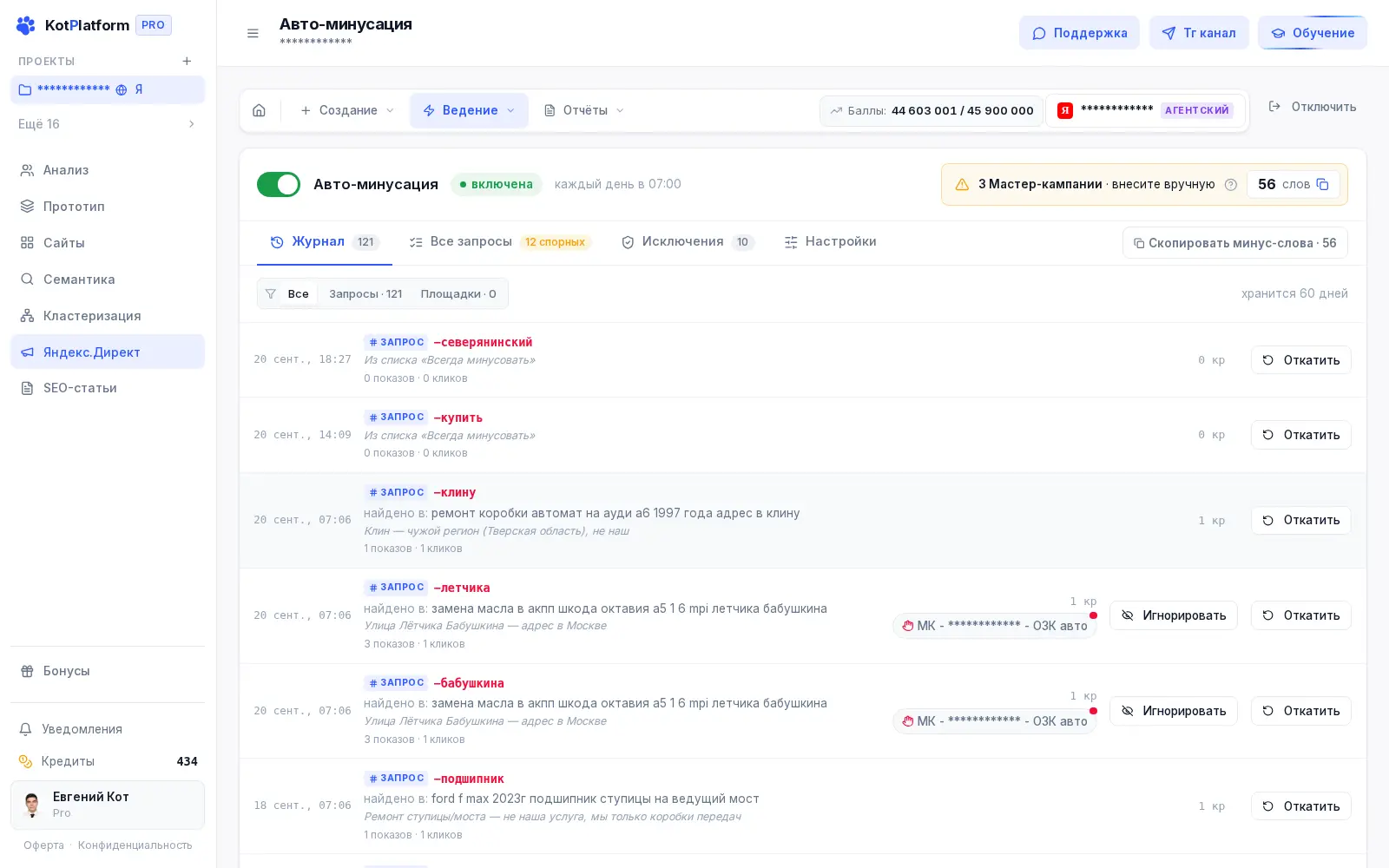Roll back the −купить entry
Image resolution: width=1389 pixels, height=868 pixels.
point(1300,435)
